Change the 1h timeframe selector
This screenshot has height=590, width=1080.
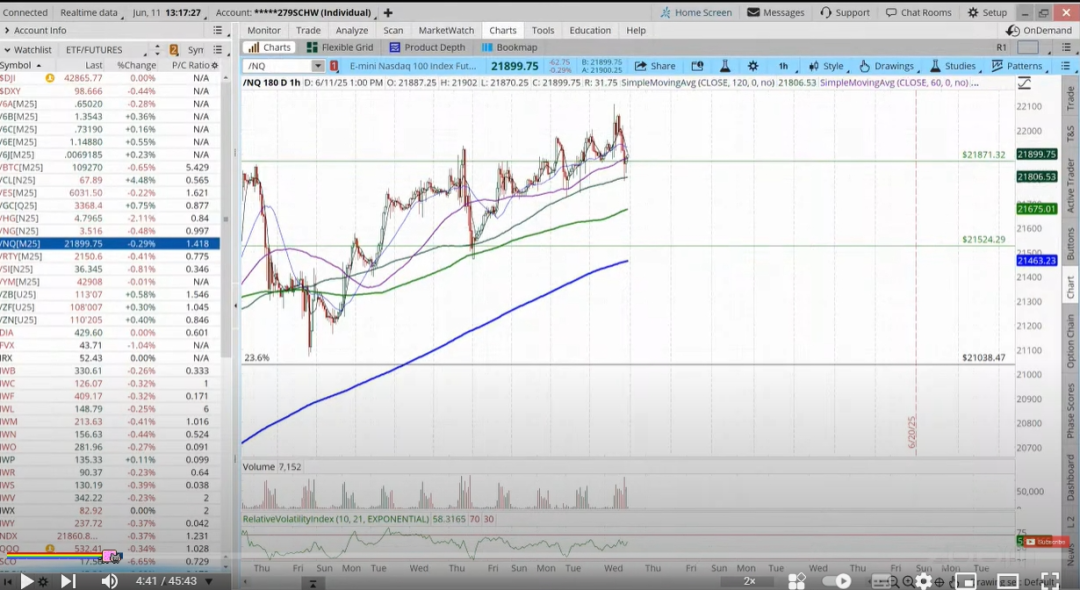785,66
